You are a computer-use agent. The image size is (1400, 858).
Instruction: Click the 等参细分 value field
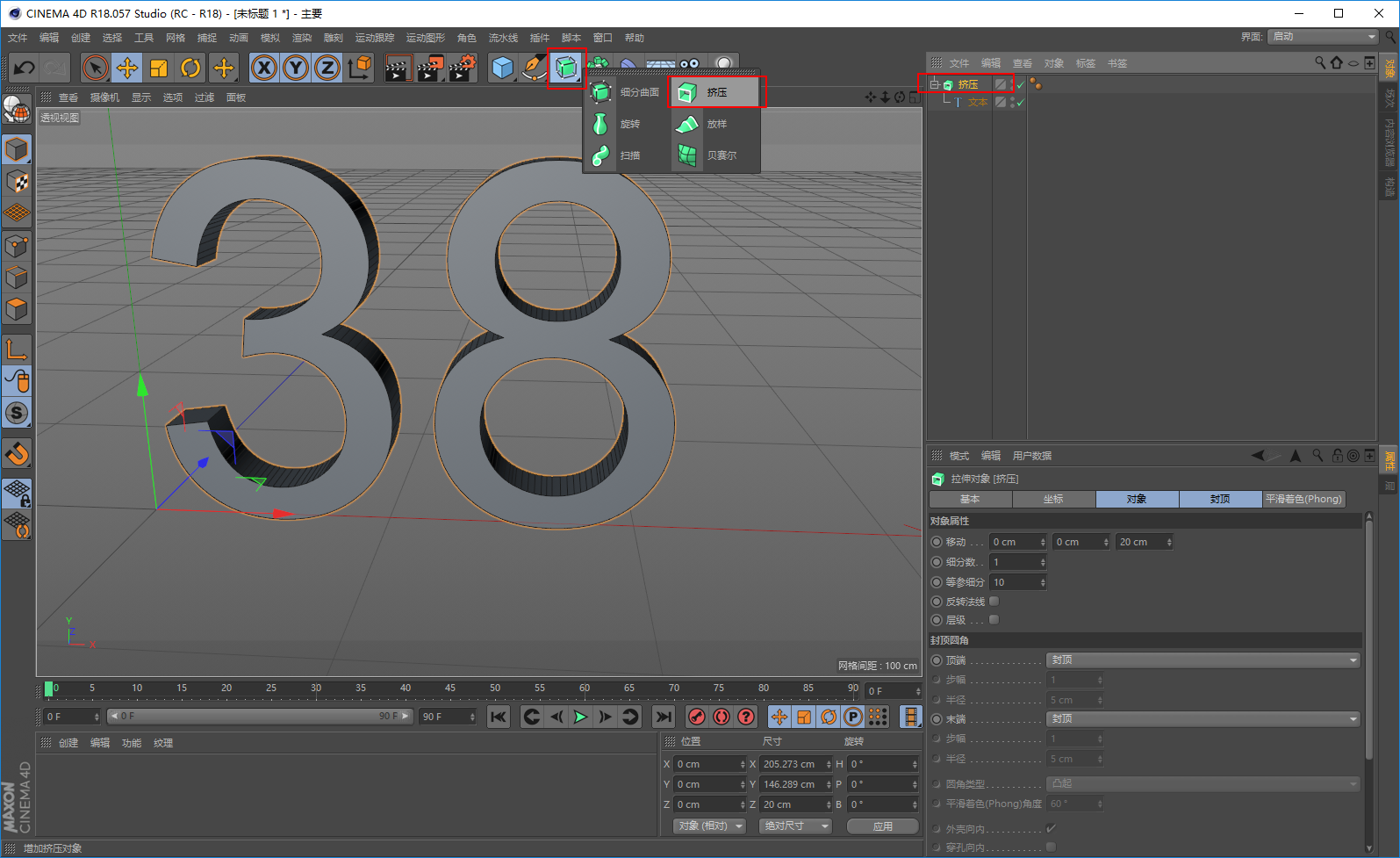click(1018, 582)
